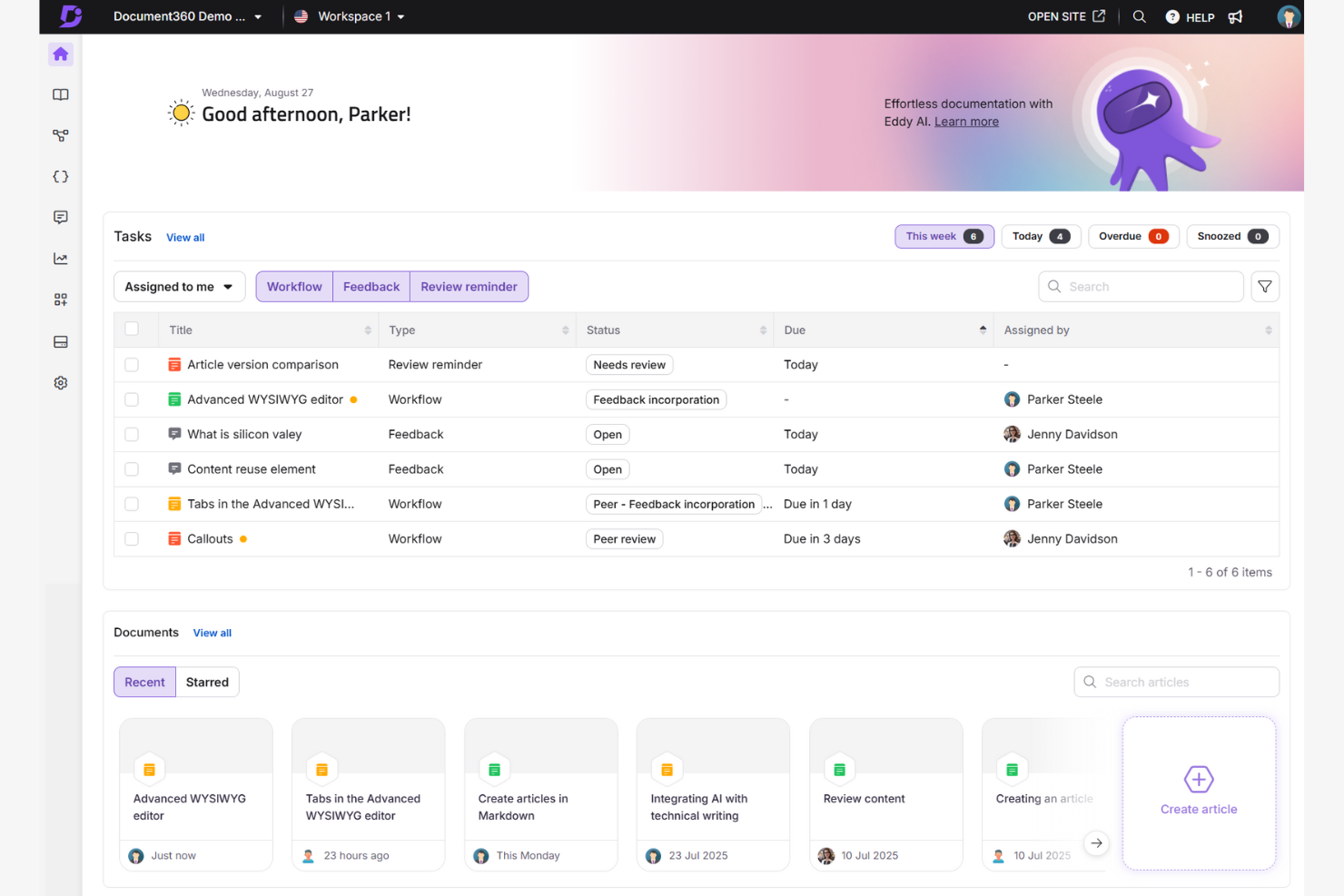Open the View all tasks link
Screen dimensions: 1344x896
pyautogui.click(x=185, y=237)
